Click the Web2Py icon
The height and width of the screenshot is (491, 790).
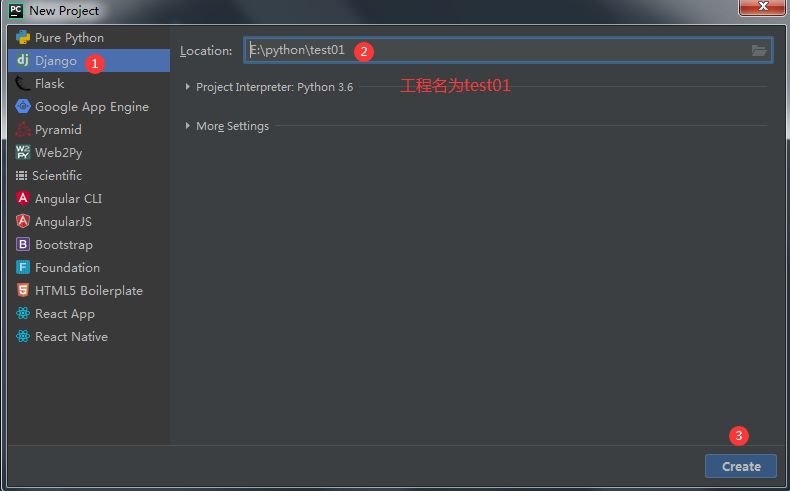[23, 152]
